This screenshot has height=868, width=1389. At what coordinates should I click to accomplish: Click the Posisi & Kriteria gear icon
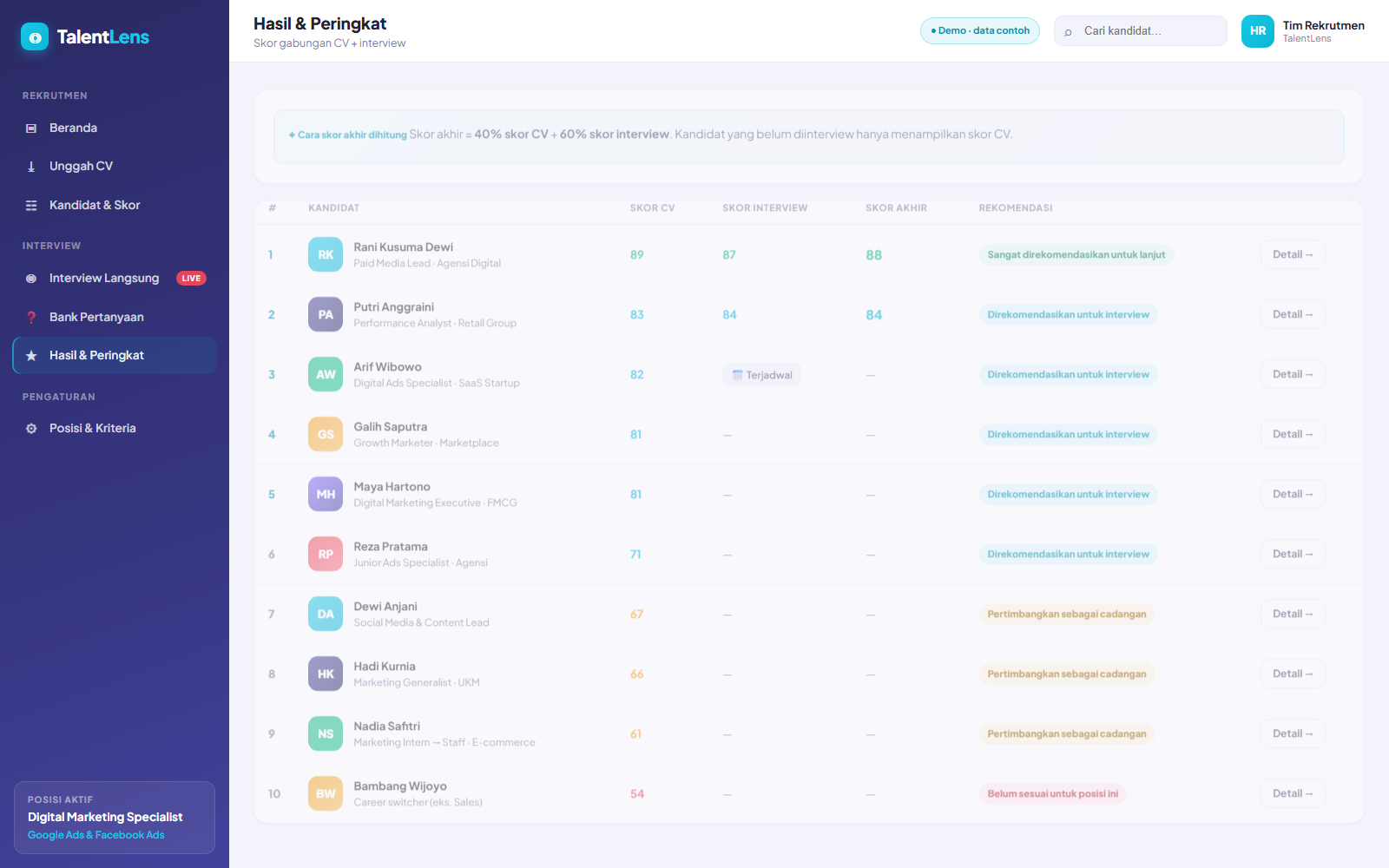pos(31,429)
